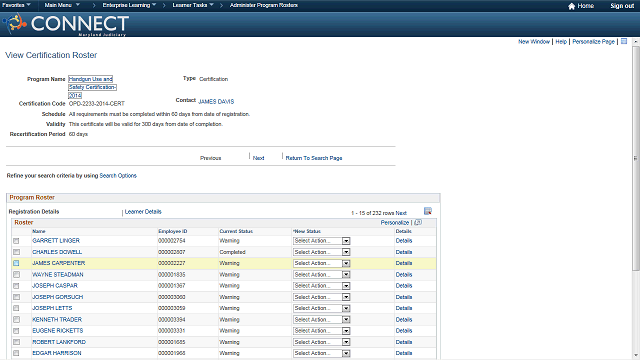Screen dimensions: 640x360
Task: Open the roster grid popup icon beside Personalize
Action: pyautogui.click(x=418, y=222)
